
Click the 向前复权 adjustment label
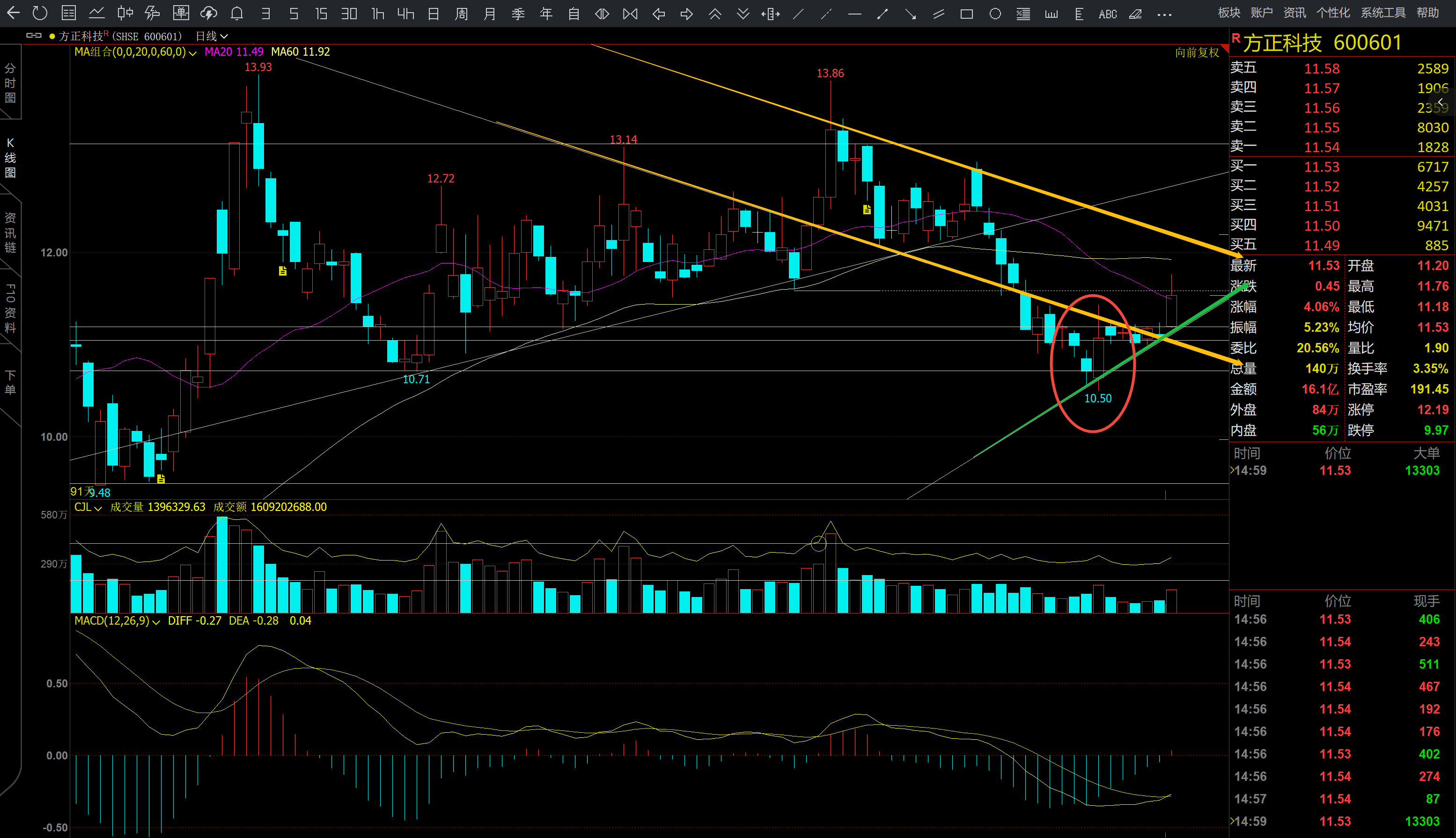[x=1197, y=52]
